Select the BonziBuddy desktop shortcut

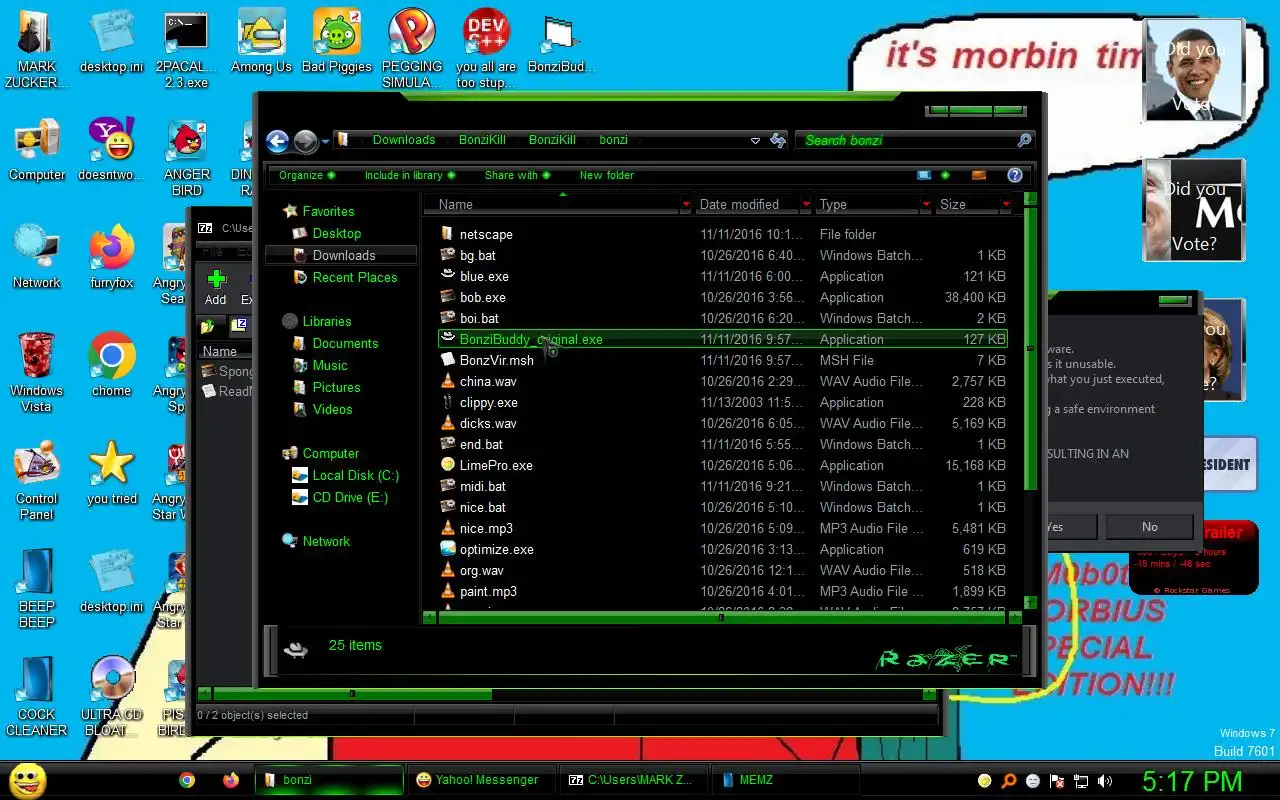click(x=561, y=44)
